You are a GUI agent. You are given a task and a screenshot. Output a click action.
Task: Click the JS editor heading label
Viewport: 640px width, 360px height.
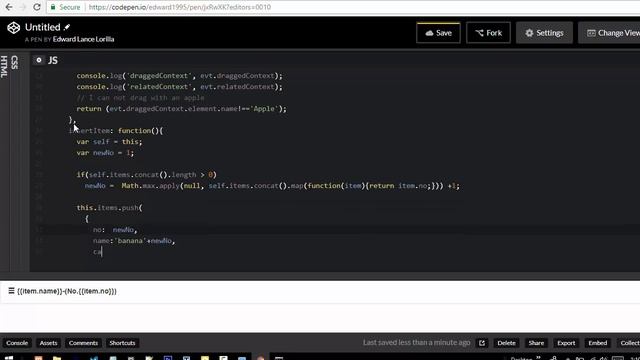click(53, 60)
